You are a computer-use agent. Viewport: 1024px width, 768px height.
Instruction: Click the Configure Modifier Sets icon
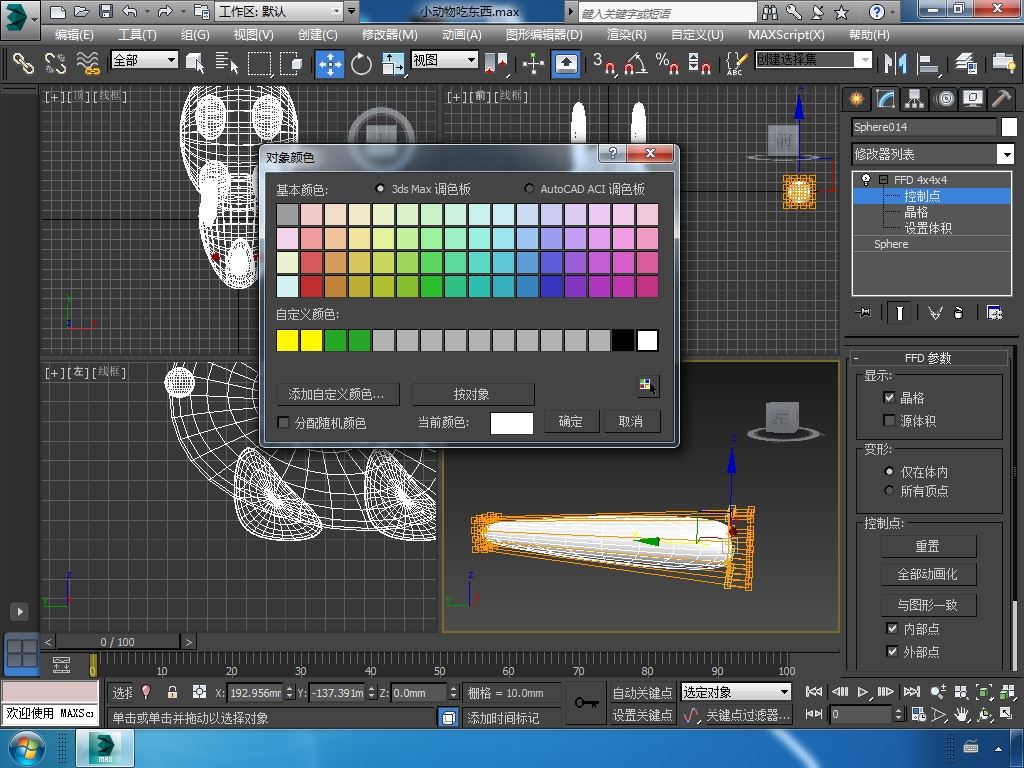point(995,313)
